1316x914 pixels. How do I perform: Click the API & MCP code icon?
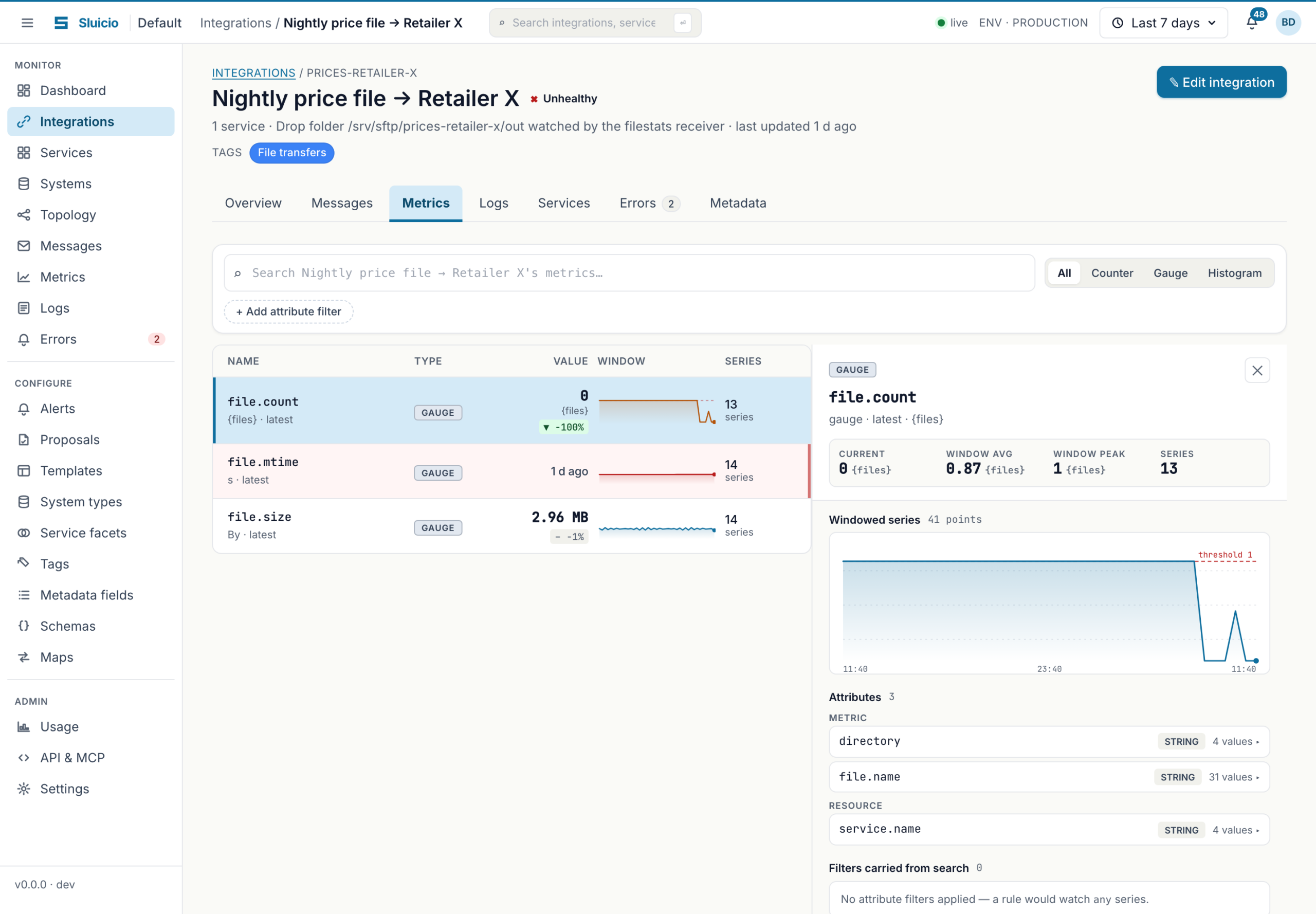(24, 758)
